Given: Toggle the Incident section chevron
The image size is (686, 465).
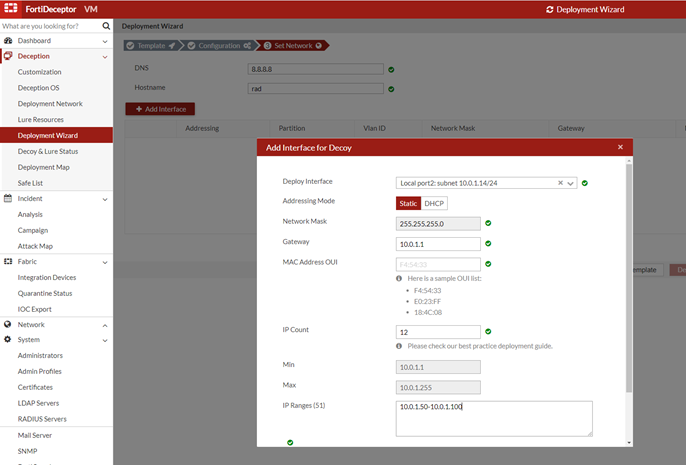Looking at the screenshot, I should coord(105,199).
